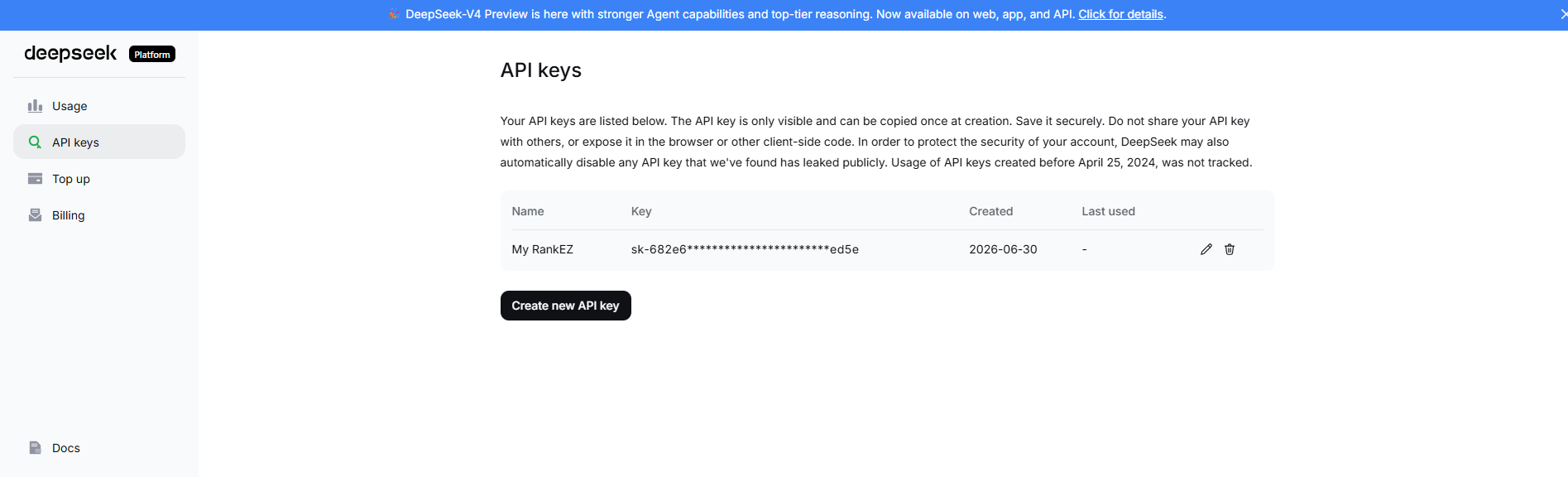
Task: Go to the Top up page
Action: pyautogui.click(x=99, y=179)
